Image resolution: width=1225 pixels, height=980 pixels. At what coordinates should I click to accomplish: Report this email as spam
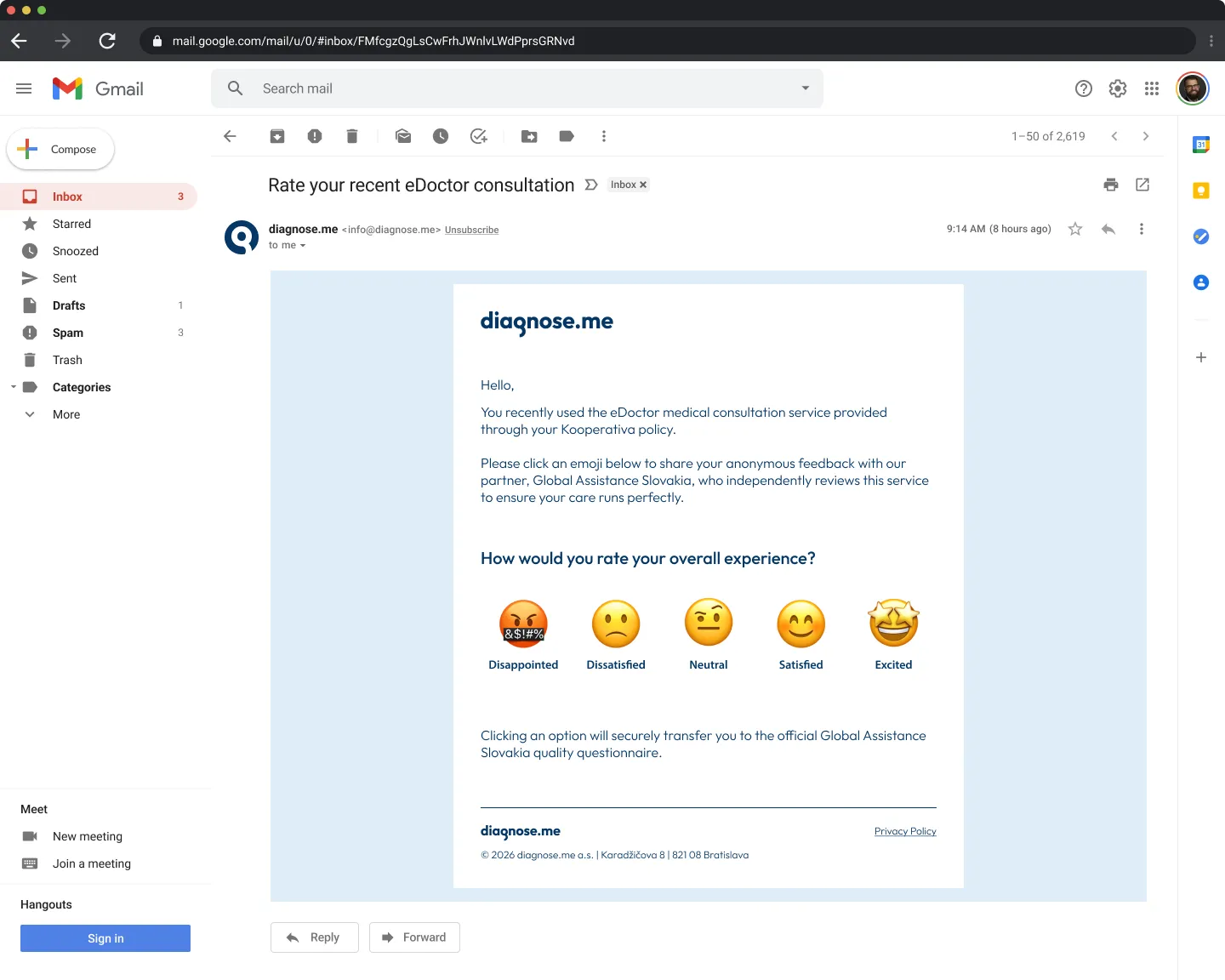pos(315,136)
